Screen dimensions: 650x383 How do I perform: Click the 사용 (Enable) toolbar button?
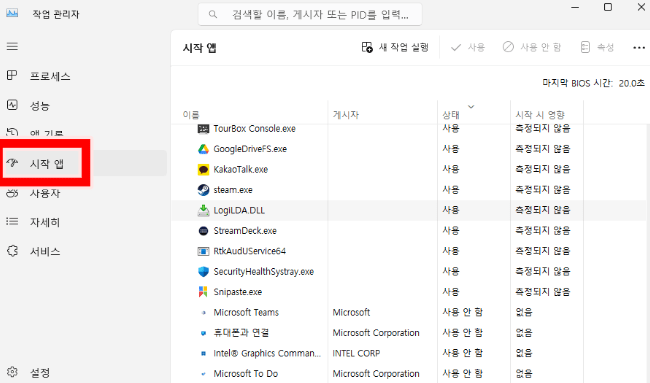click(x=468, y=47)
